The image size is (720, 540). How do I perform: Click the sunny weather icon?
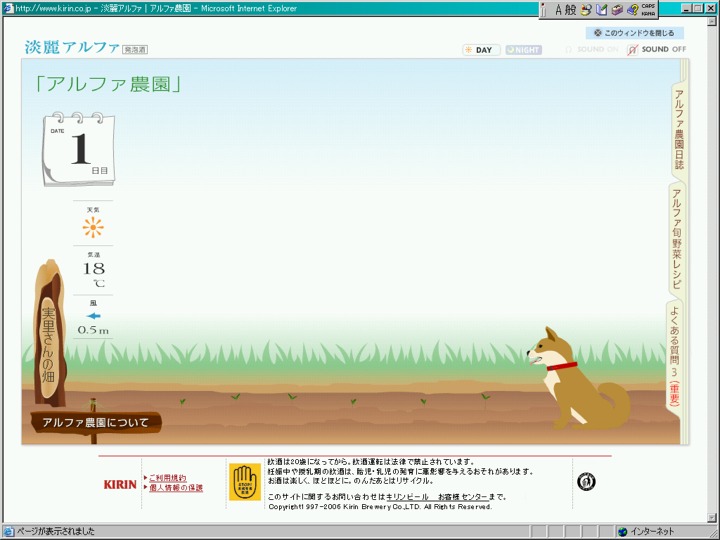tap(93, 227)
